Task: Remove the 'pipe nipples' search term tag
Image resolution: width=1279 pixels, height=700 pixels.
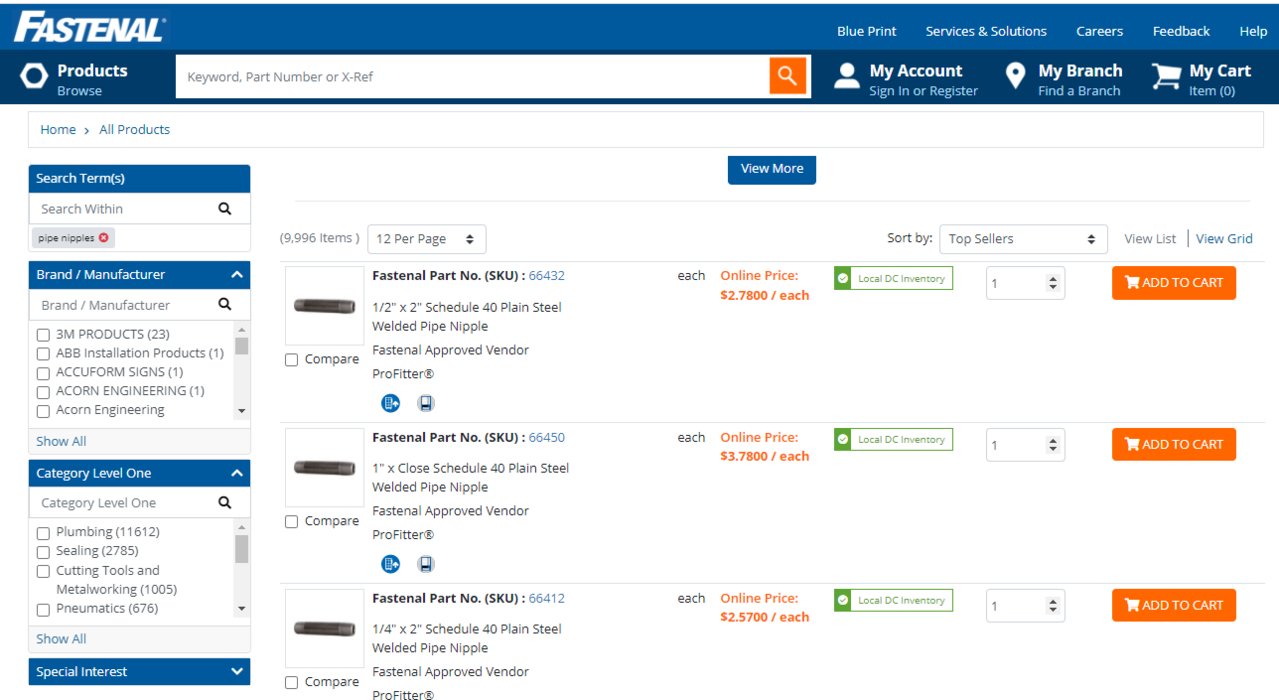Action: pyautogui.click(x=103, y=238)
